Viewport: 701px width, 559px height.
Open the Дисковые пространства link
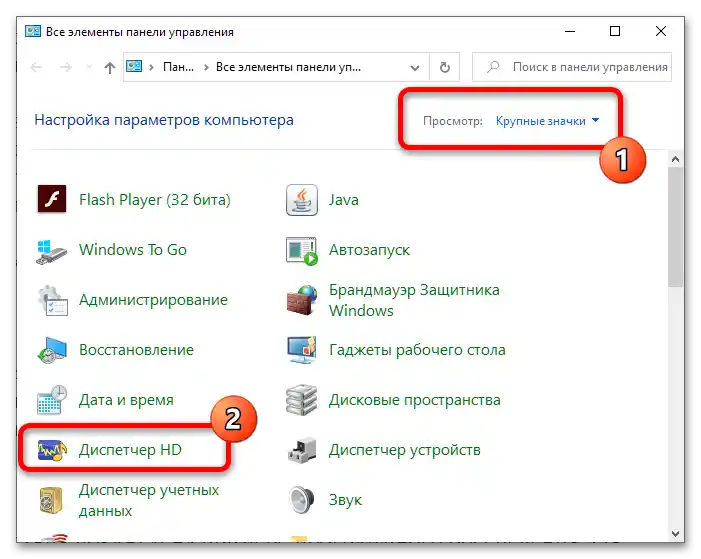414,400
